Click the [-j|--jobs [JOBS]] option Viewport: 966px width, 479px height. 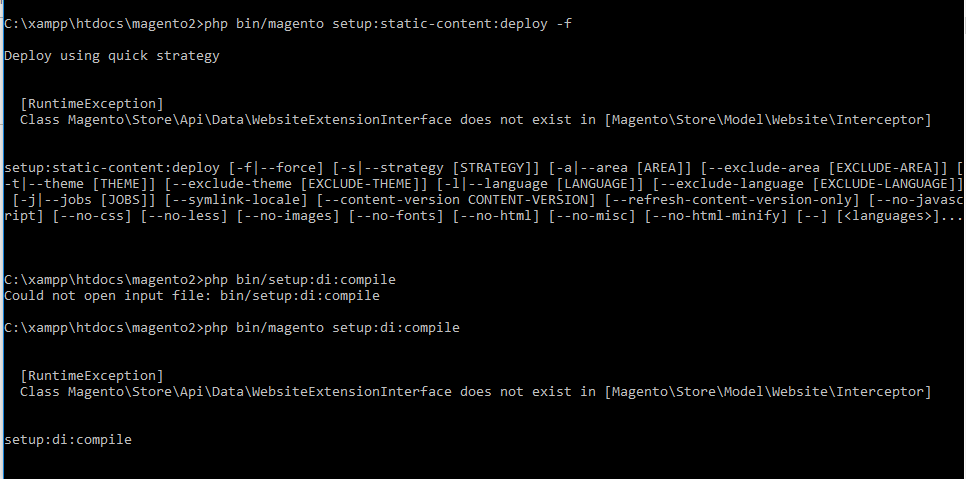click(x=83, y=200)
